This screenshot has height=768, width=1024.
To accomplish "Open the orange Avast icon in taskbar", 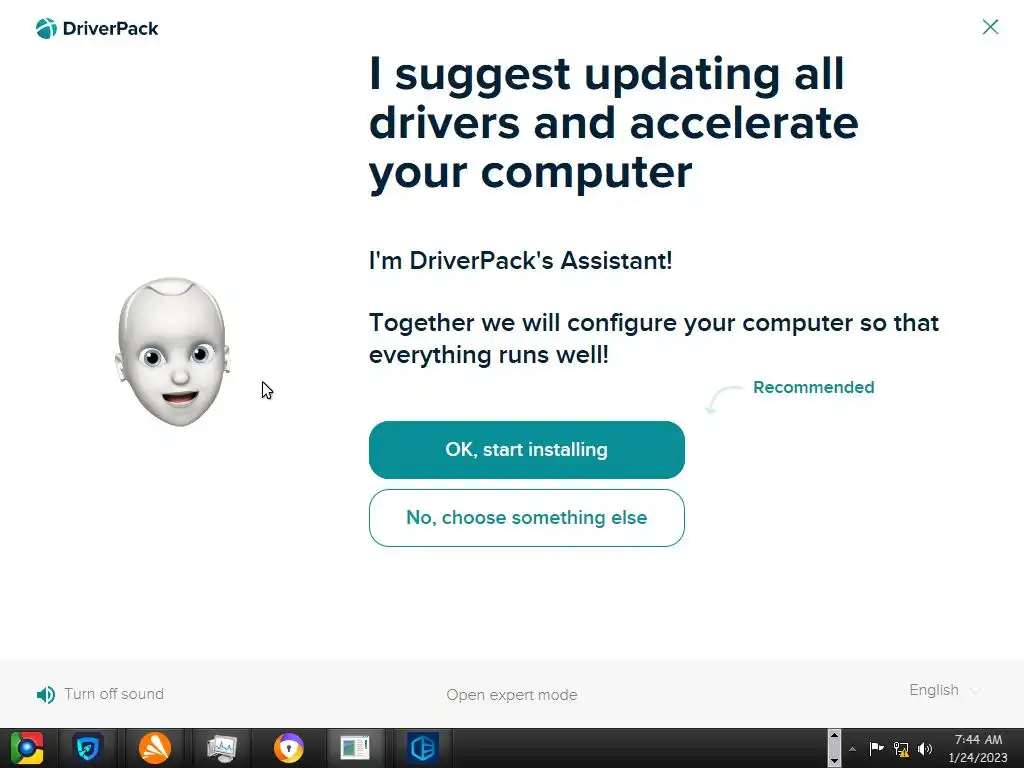I will [x=155, y=748].
